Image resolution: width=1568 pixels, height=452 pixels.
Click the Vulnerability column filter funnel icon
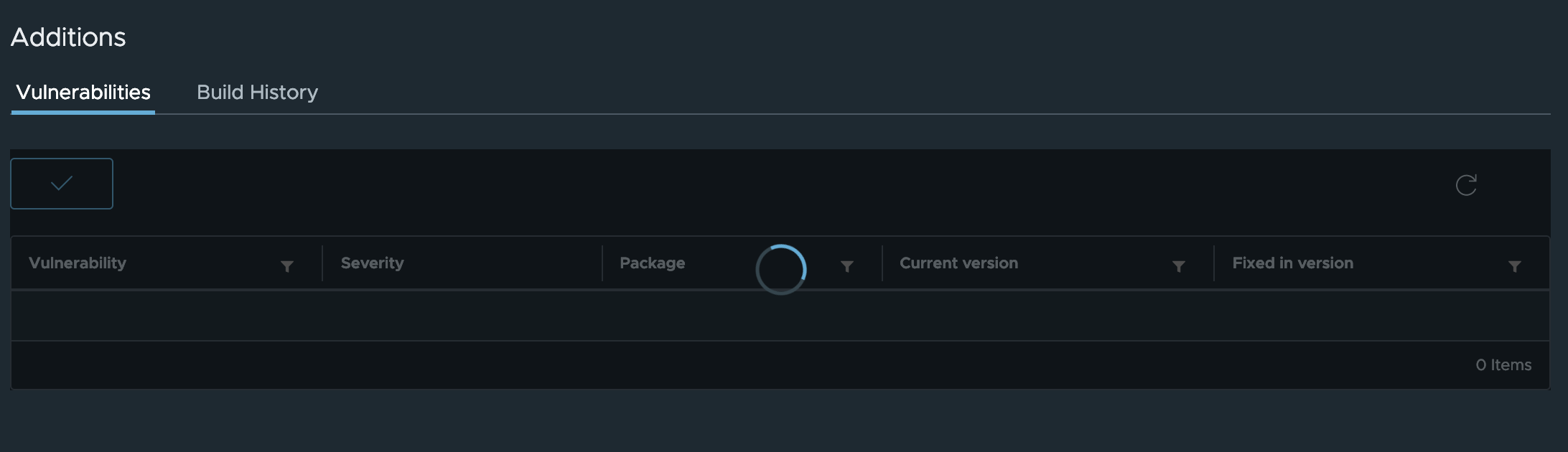click(287, 265)
